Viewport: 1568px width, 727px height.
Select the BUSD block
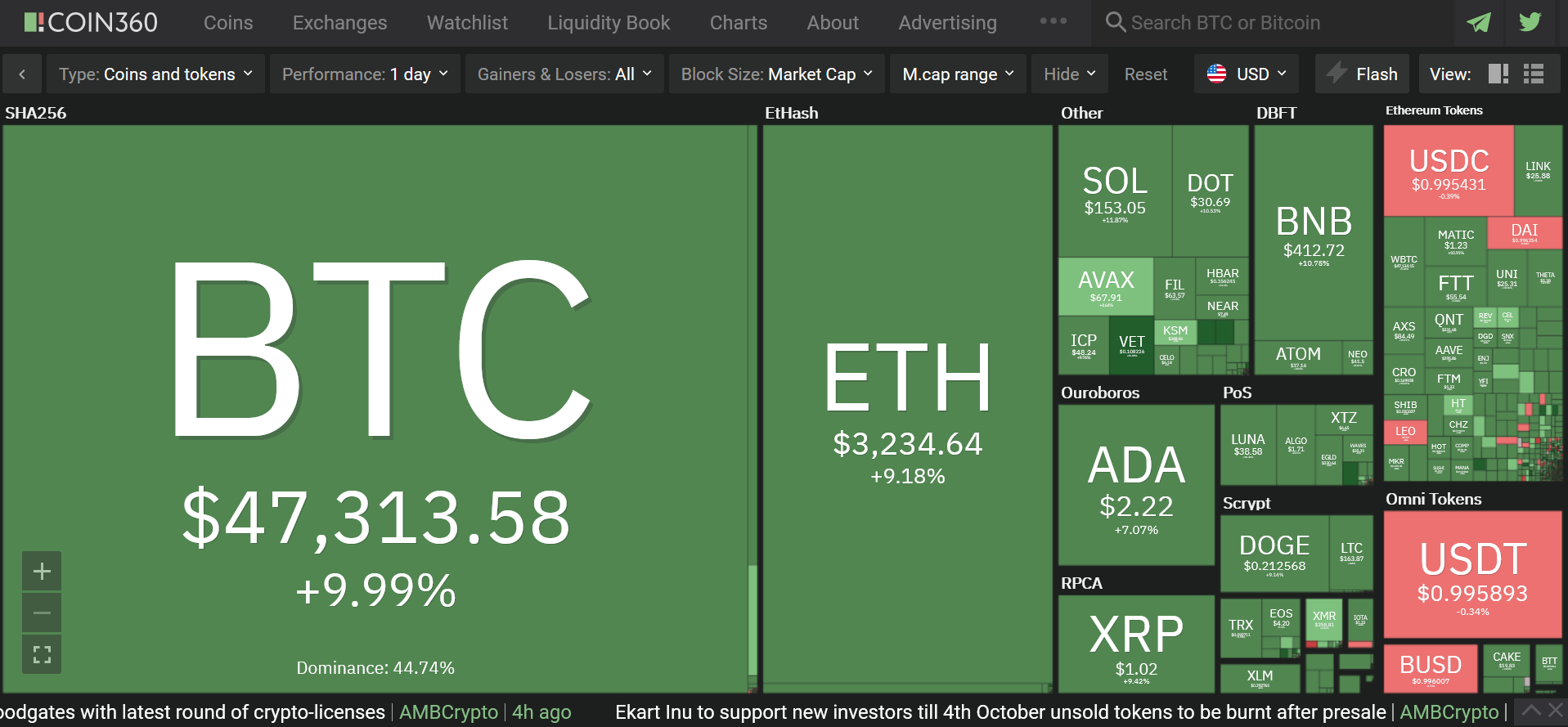(1431, 669)
